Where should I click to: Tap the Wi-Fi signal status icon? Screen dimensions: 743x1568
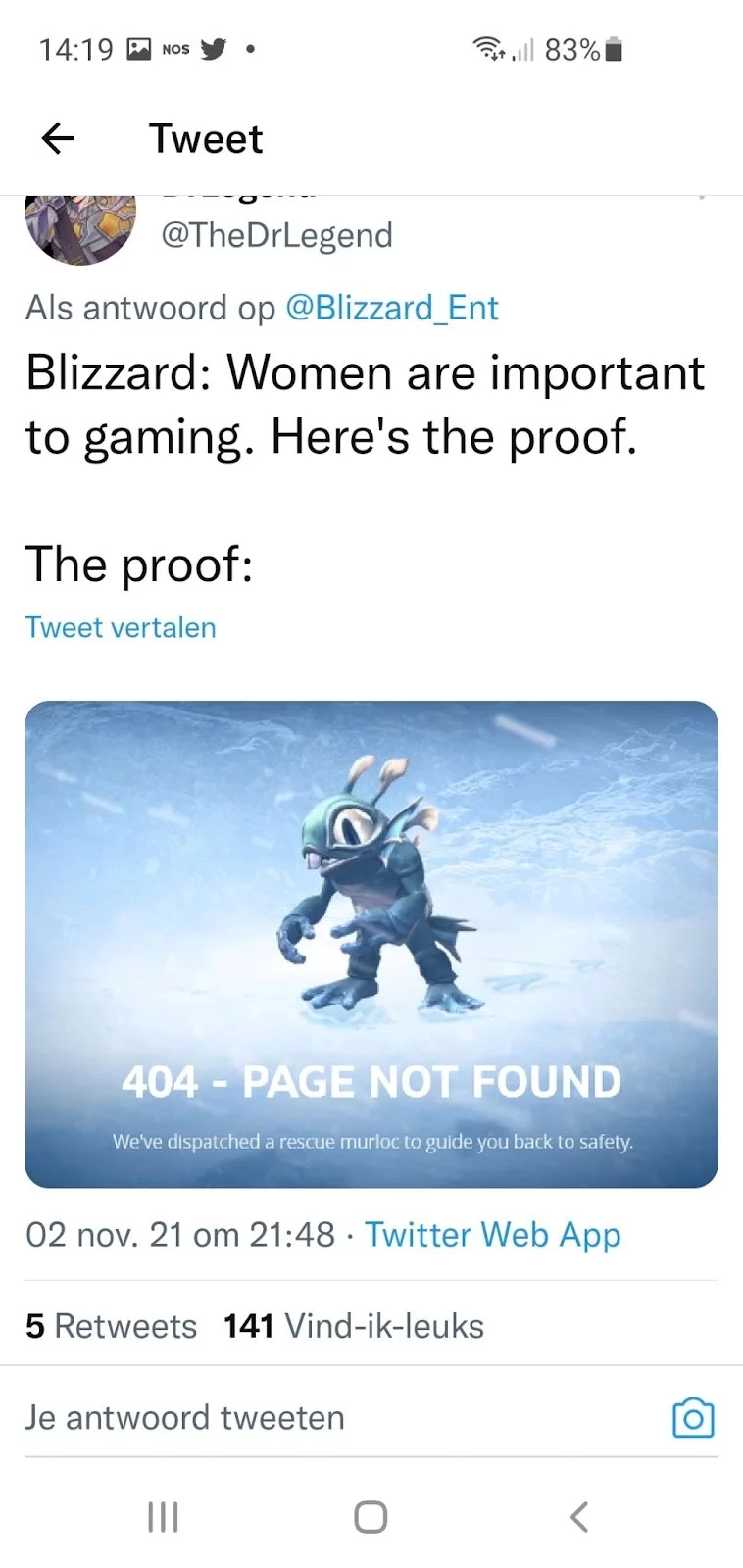coord(489,49)
